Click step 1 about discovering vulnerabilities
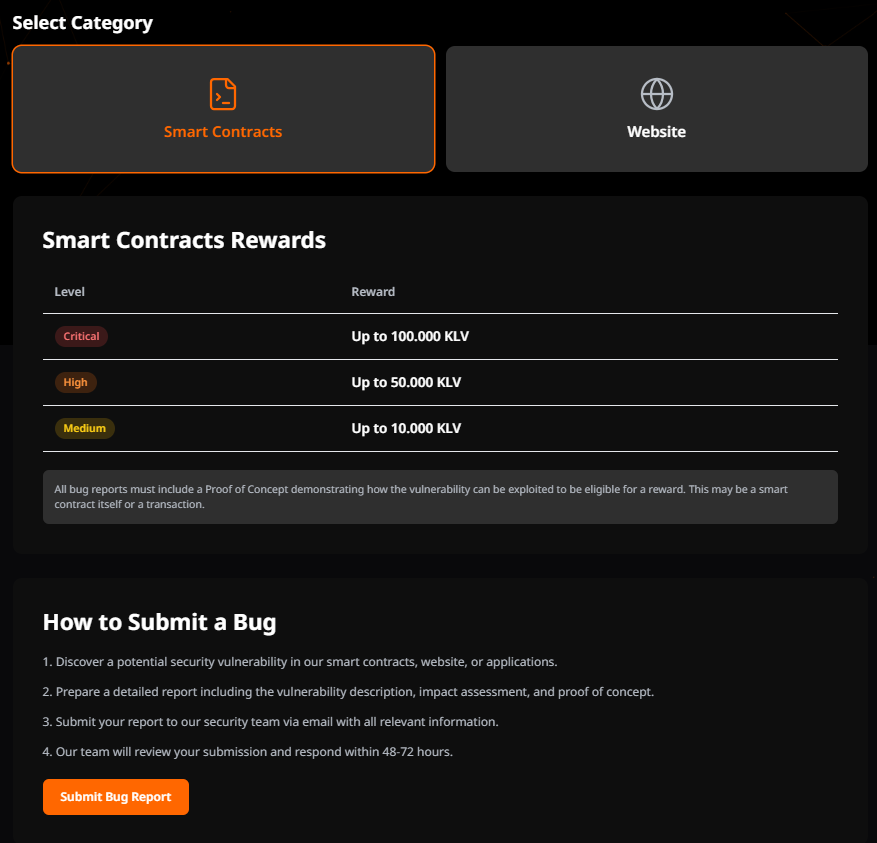877x843 pixels. coord(300,661)
